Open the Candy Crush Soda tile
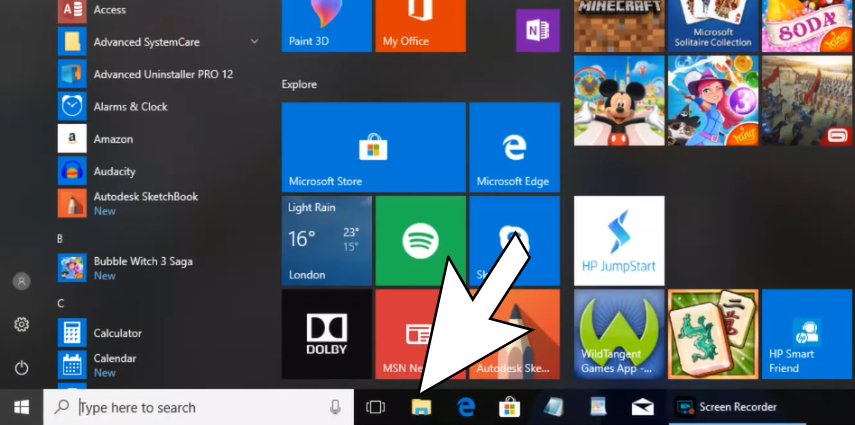Image resolution: width=855 pixels, height=425 pixels. [808, 26]
